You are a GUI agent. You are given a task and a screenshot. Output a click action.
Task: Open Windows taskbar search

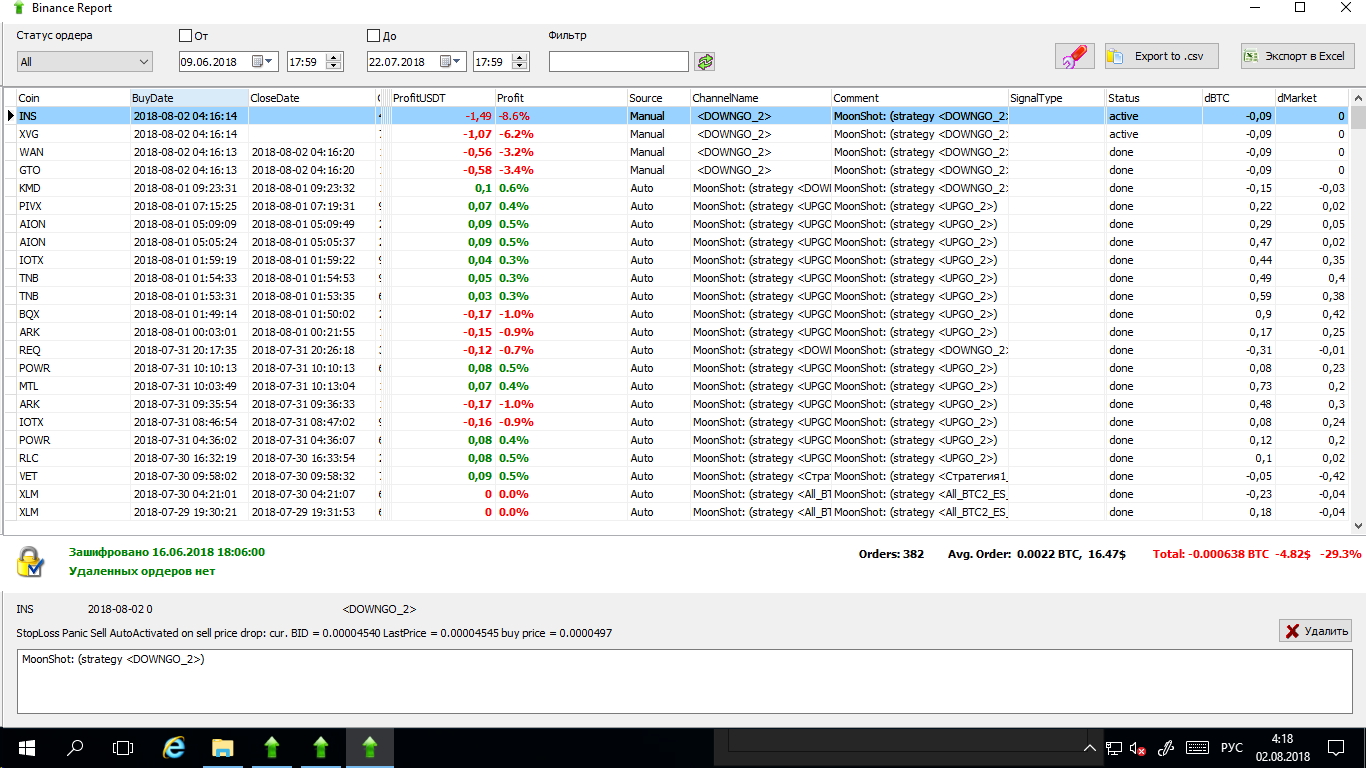[75, 747]
